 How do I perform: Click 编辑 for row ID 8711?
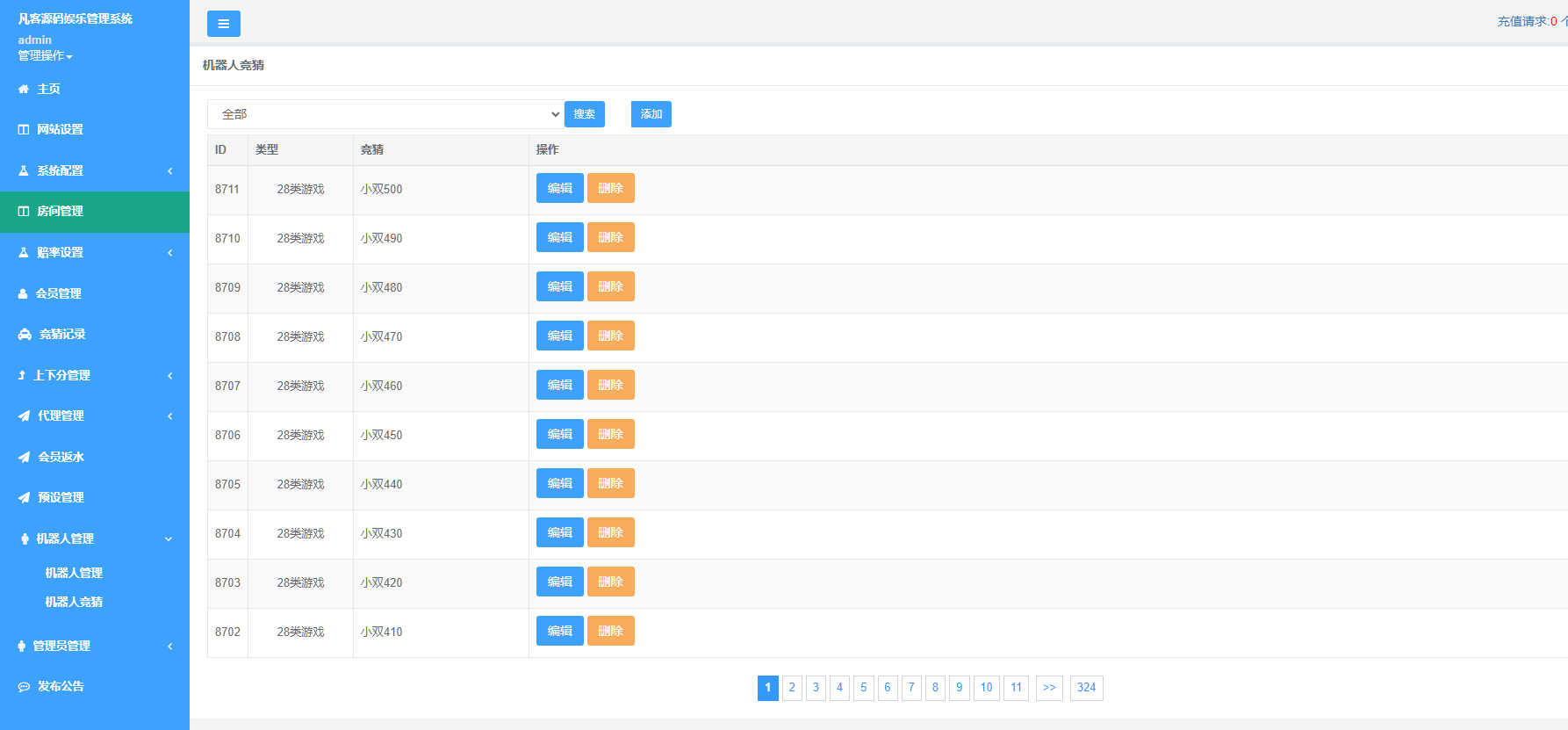[559, 188]
